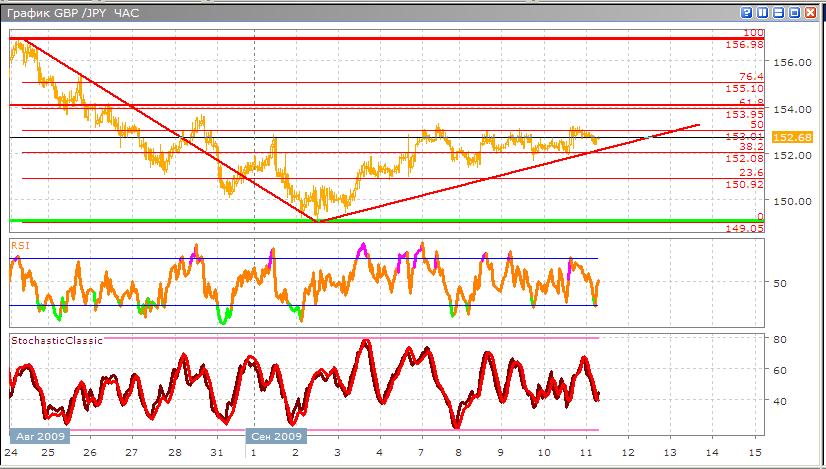Screen dimensions: 826x469
Task: Maximize the GBP/JPY chart window
Action: (794, 13)
